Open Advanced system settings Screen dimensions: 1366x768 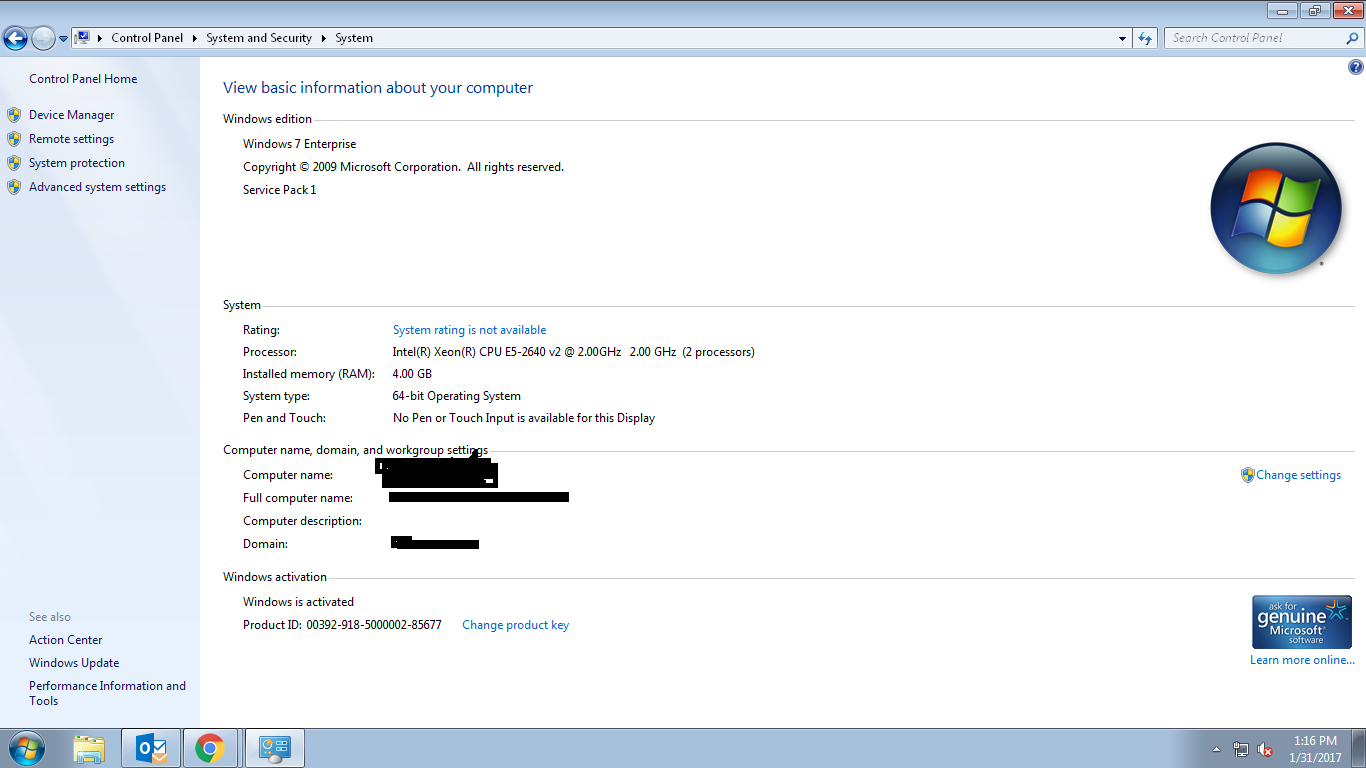(97, 187)
